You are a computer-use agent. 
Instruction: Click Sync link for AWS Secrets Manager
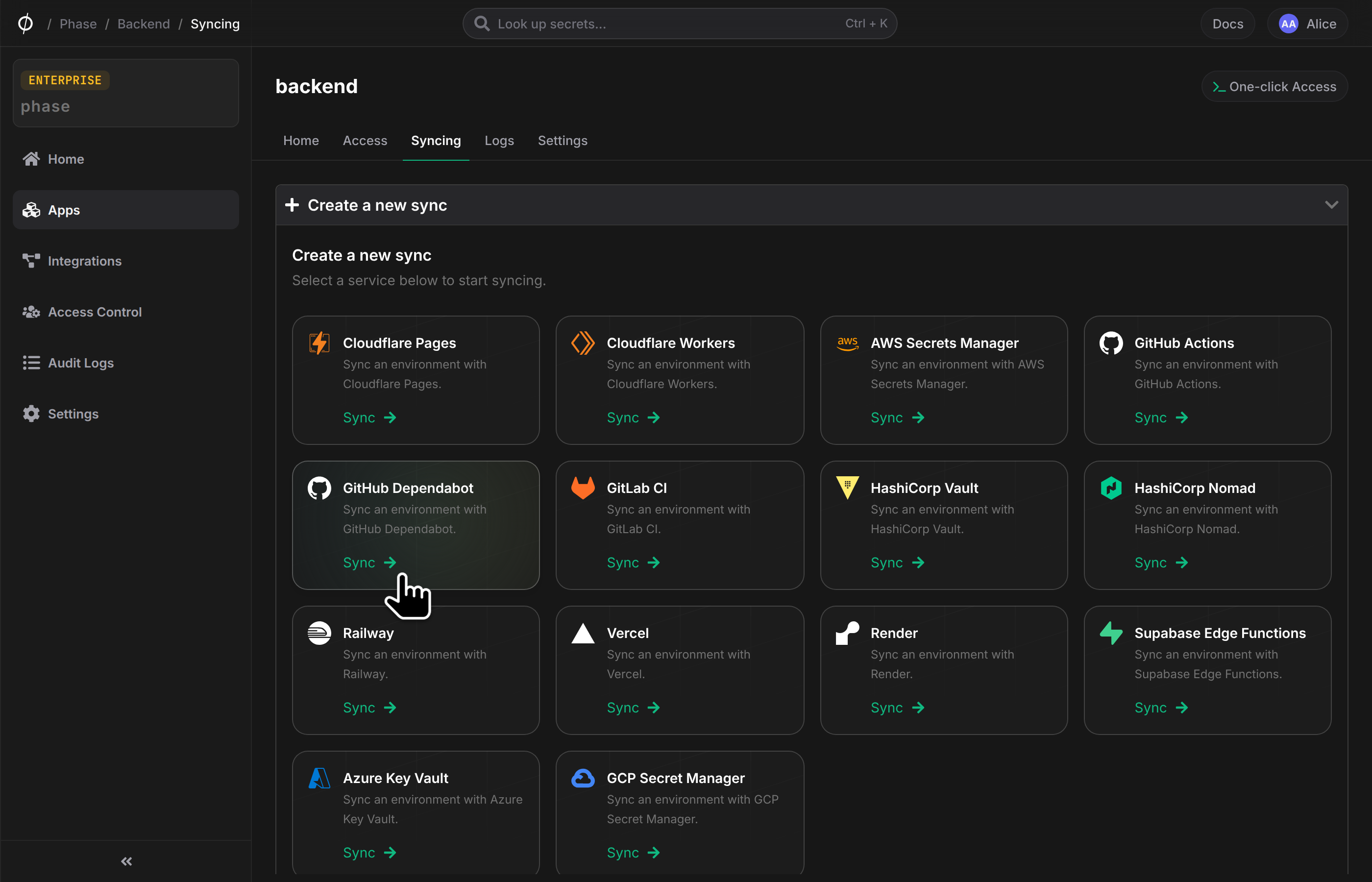click(897, 417)
